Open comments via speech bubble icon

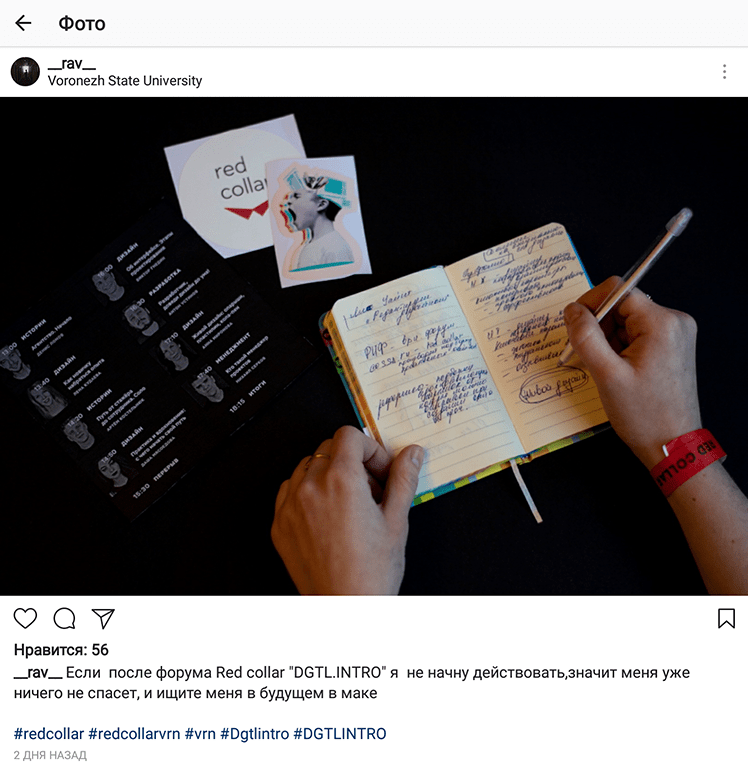pyautogui.click(x=64, y=618)
